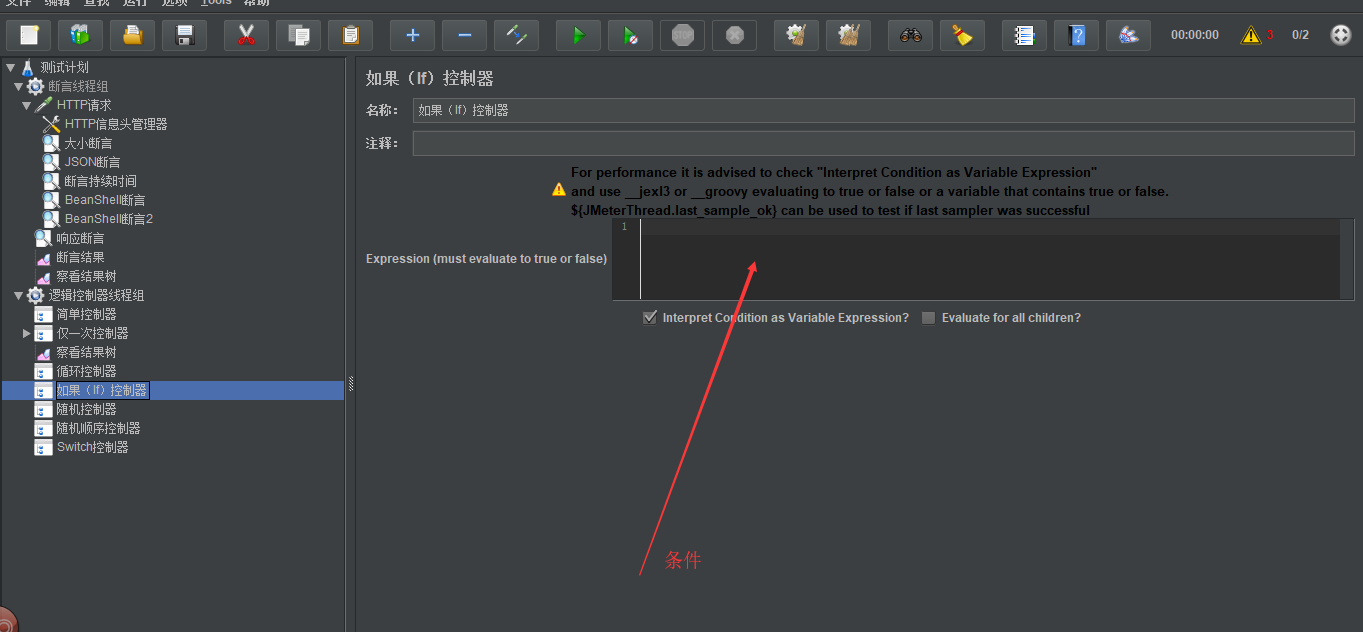Image resolution: width=1363 pixels, height=632 pixels.
Task: Select HTTP请求 sampler in tree
Action: 84,105
